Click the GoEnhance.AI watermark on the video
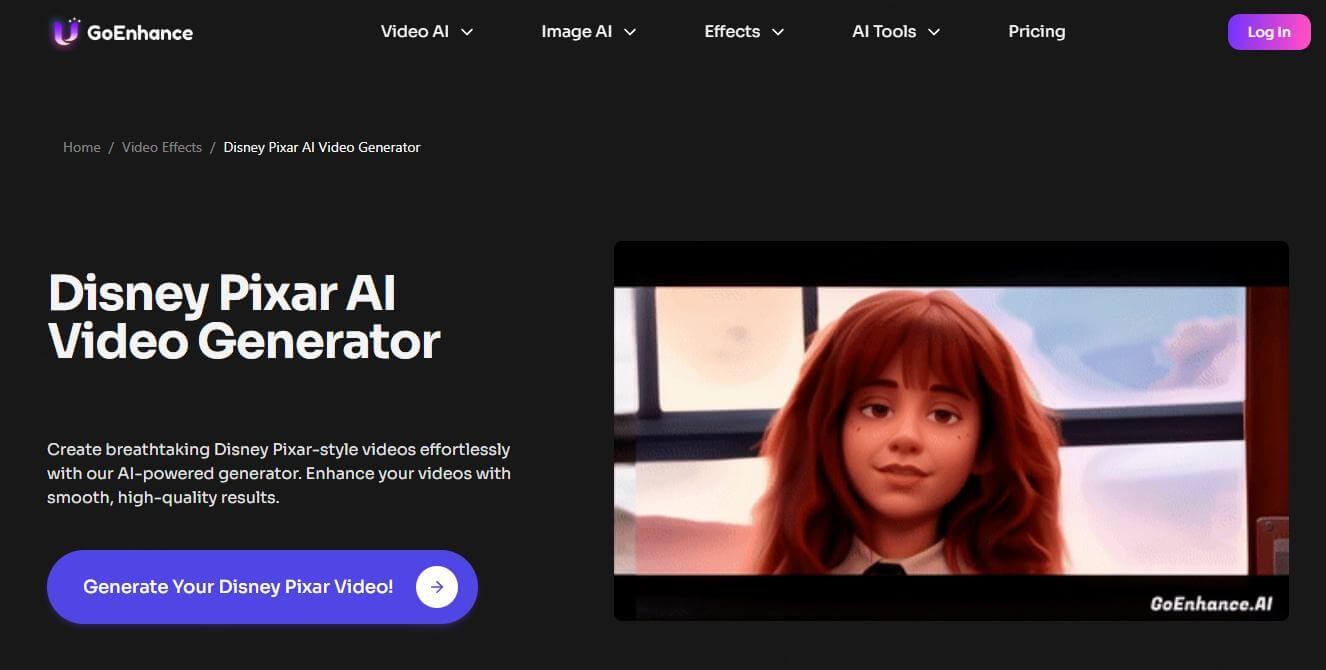 (1211, 602)
